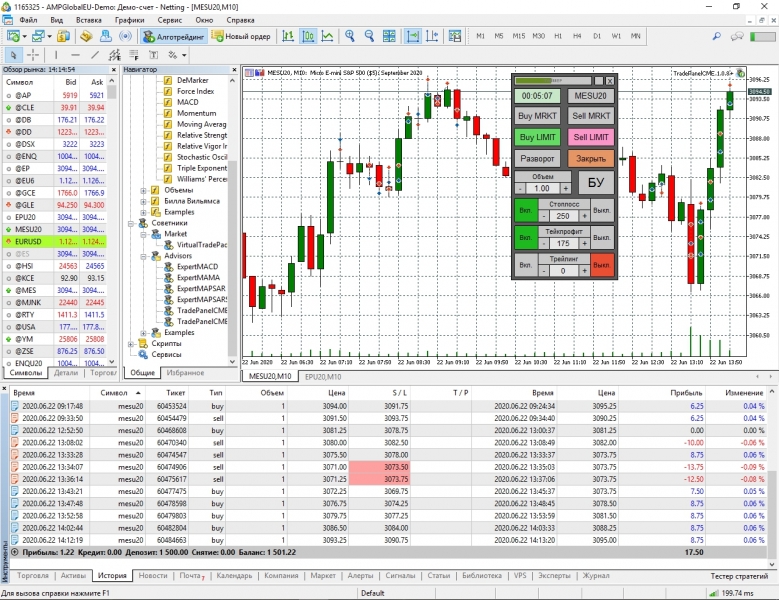Select the Fibonacci retracement tool
The image size is (779, 600).
tap(134, 55)
